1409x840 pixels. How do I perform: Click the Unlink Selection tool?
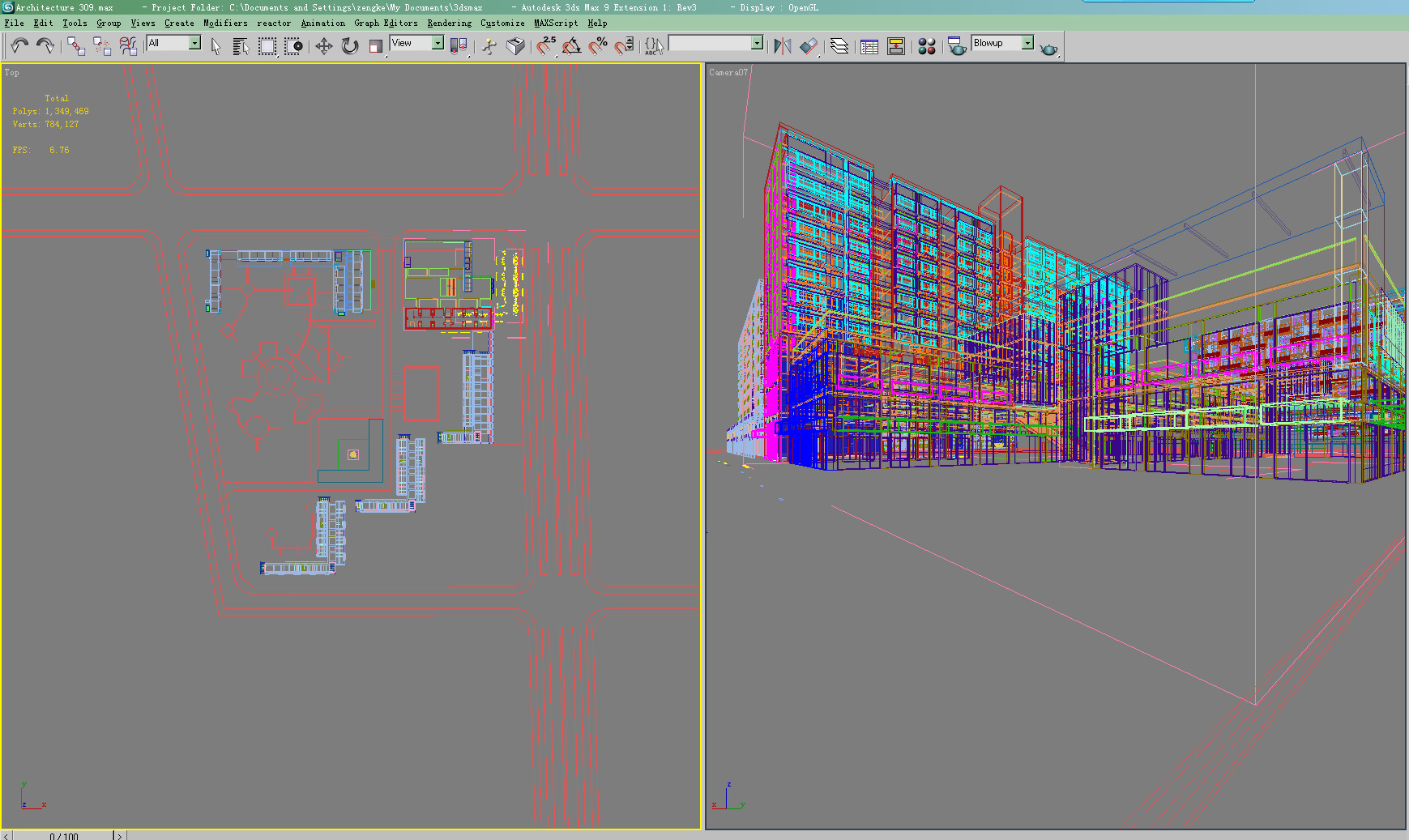[x=102, y=46]
